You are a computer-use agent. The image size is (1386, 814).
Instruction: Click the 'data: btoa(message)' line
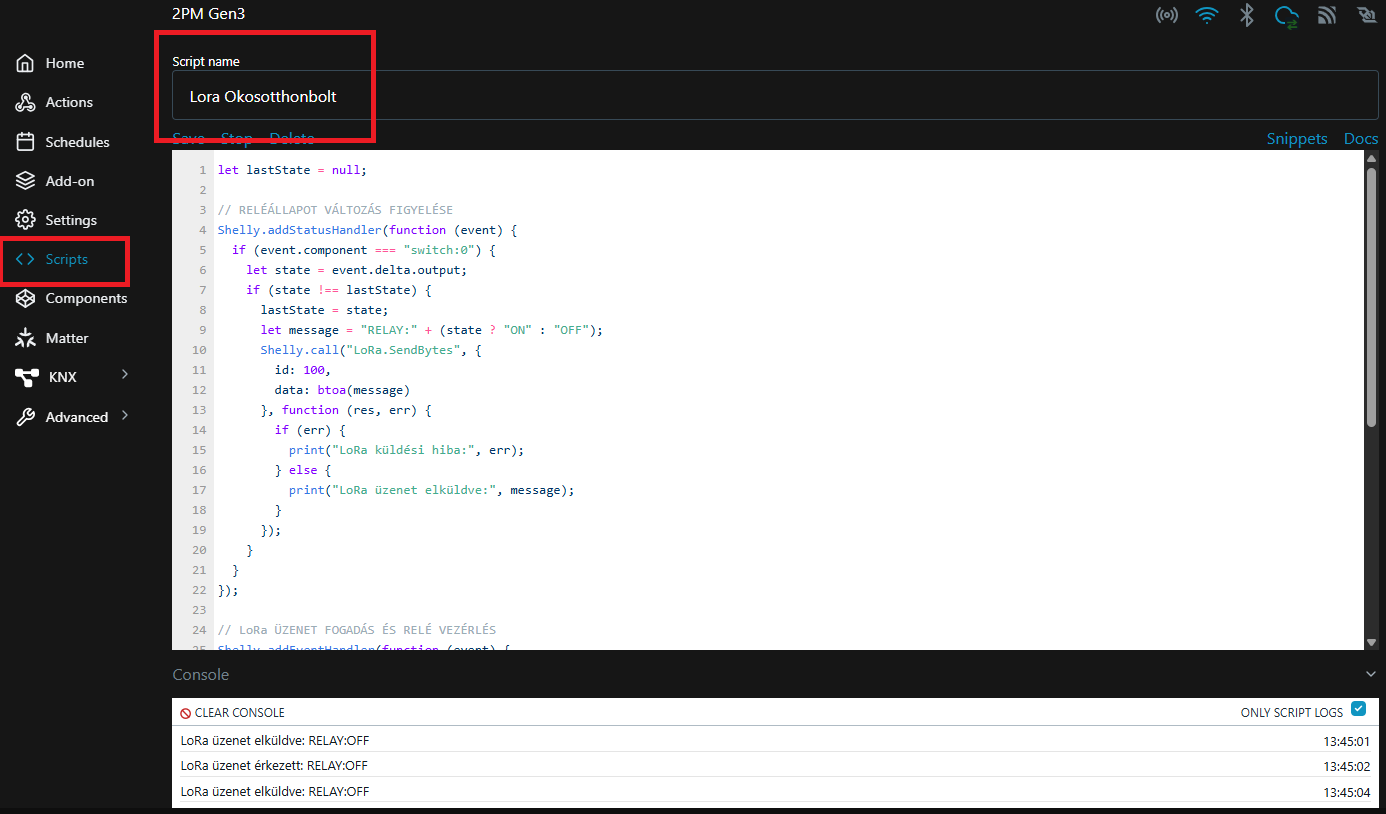point(342,390)
